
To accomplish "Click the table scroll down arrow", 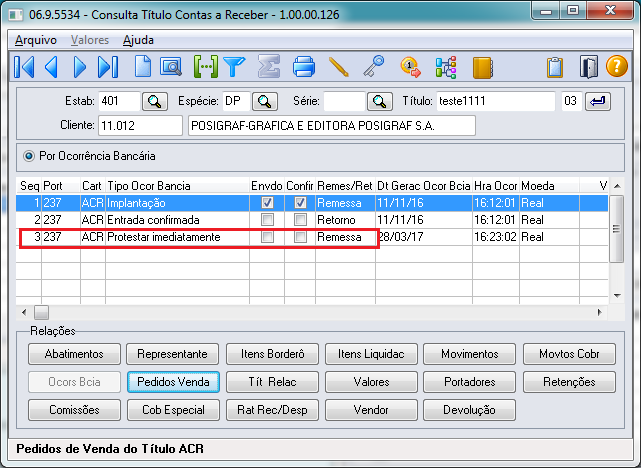I will (x=617, y=296).
